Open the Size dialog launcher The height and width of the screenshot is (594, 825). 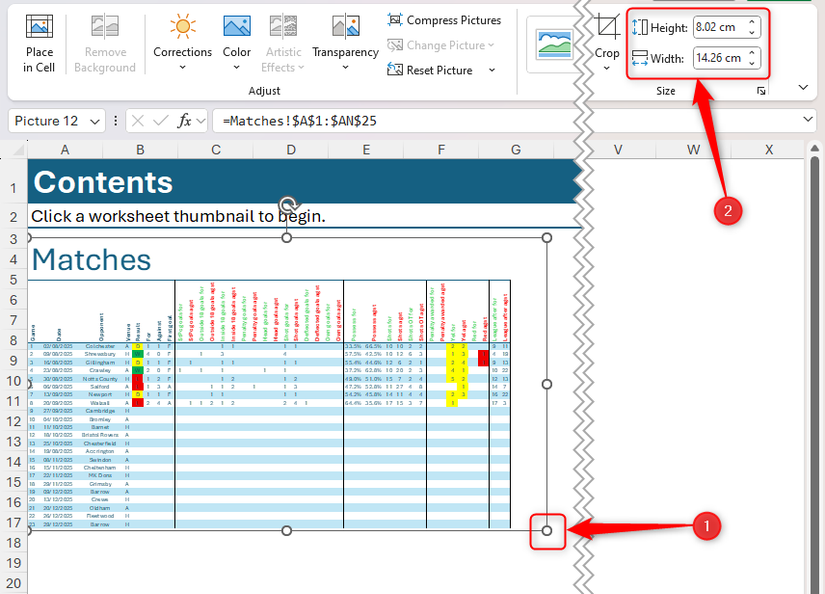tap(762, 91)
